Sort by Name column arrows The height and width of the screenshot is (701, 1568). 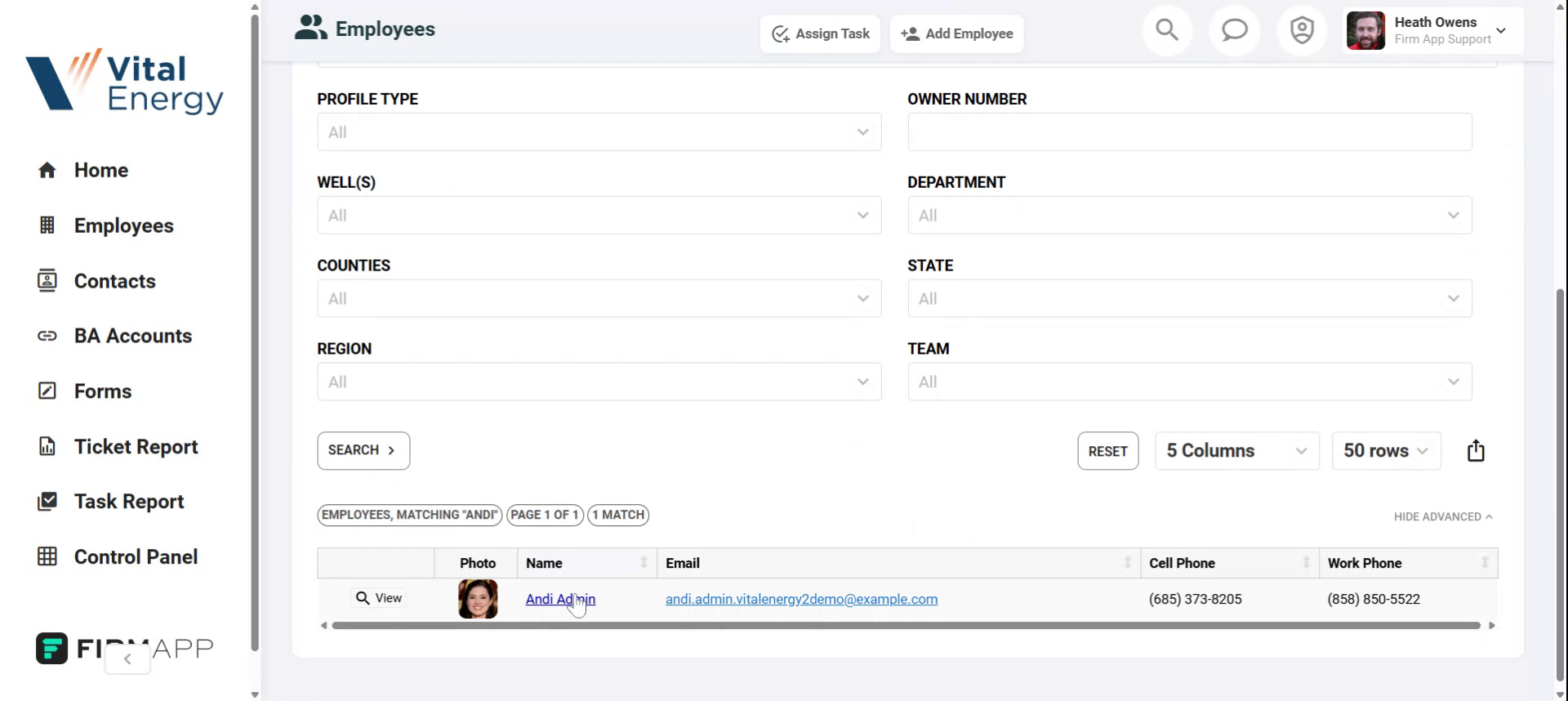(644, 562)
